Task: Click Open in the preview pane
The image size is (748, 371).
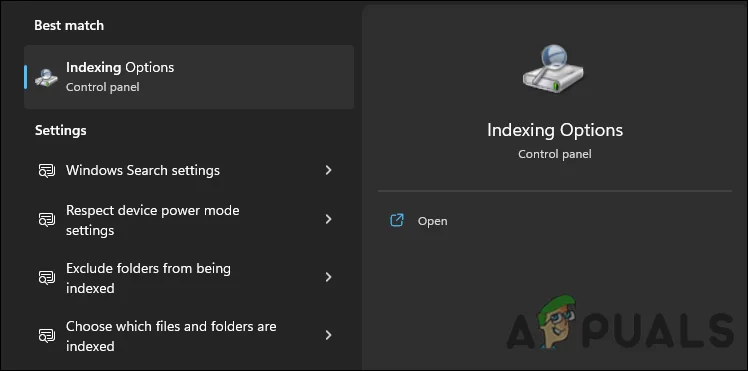Action: (x=432, y=221)
